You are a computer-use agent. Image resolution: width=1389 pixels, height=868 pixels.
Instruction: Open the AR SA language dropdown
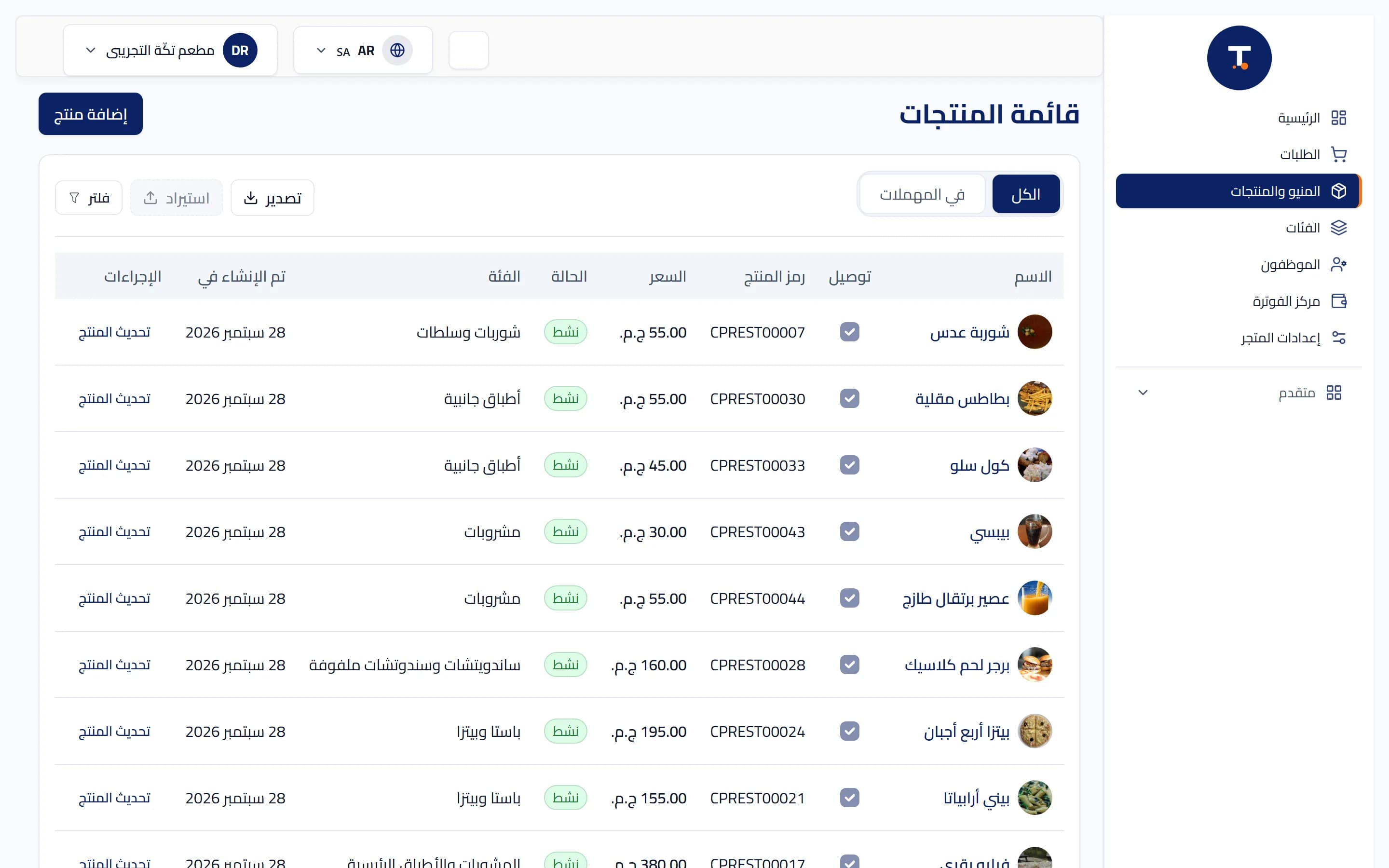coord(363,51)
